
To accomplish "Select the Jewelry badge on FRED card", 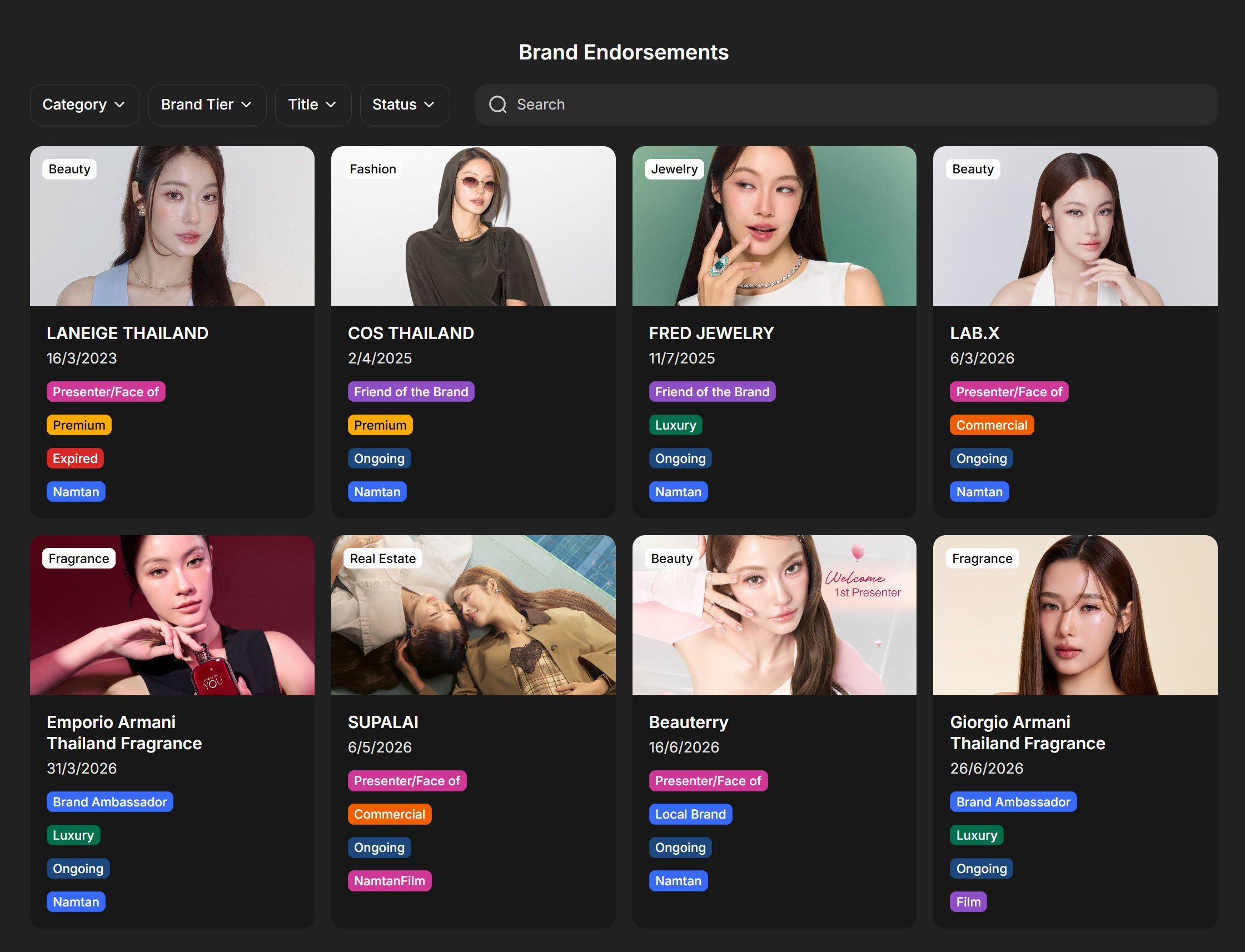I will 674,169.
